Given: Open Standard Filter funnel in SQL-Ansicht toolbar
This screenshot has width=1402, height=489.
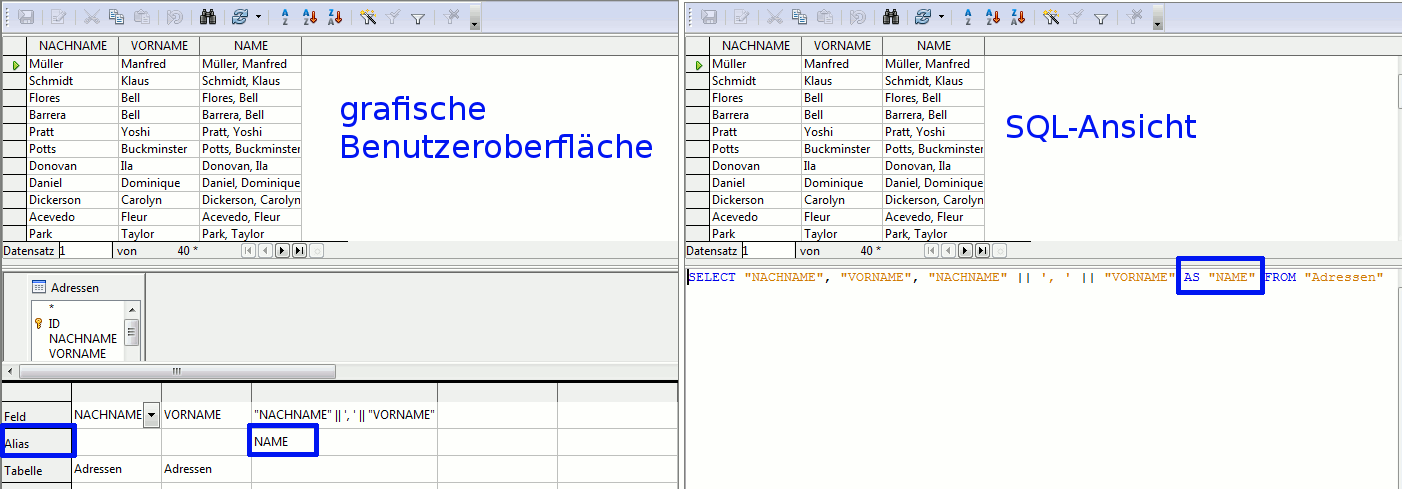Looking at the screenshot, I should 1100,17.
